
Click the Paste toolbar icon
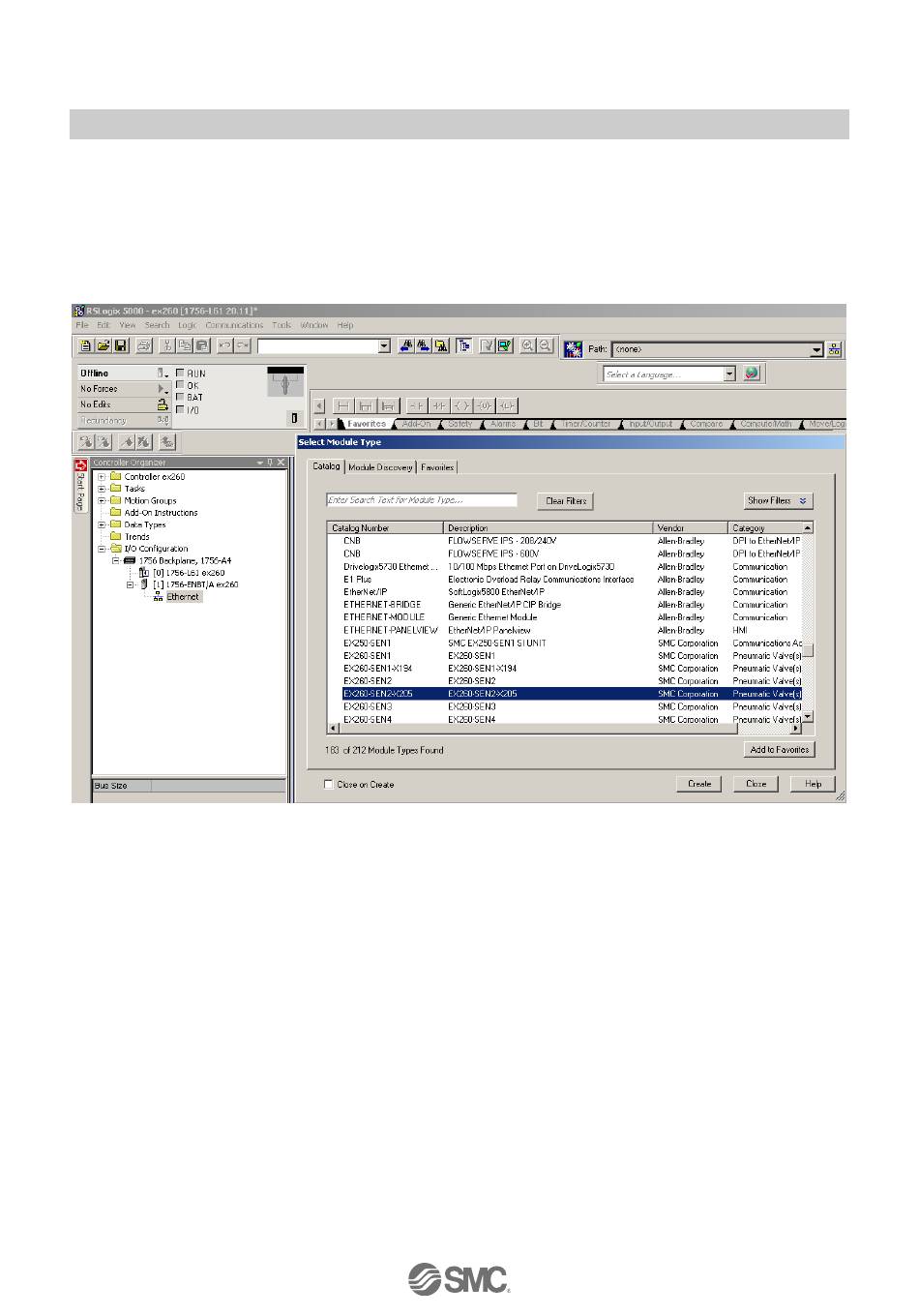pos(201,345)
